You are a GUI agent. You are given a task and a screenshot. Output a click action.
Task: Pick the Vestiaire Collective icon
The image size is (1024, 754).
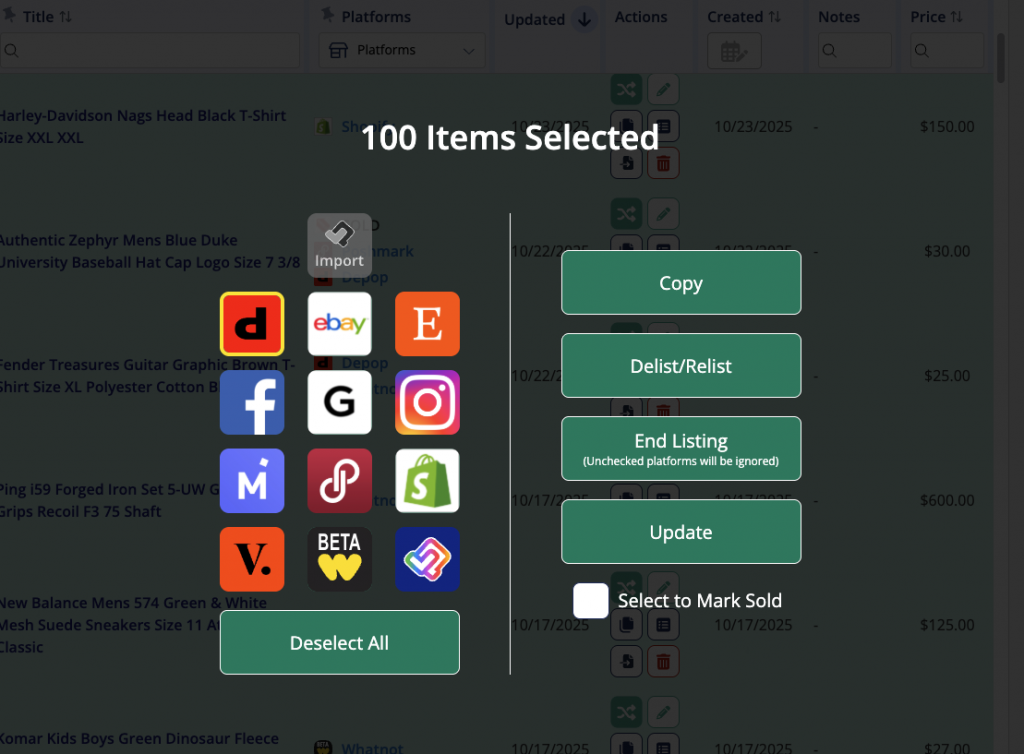pos(252,559)
